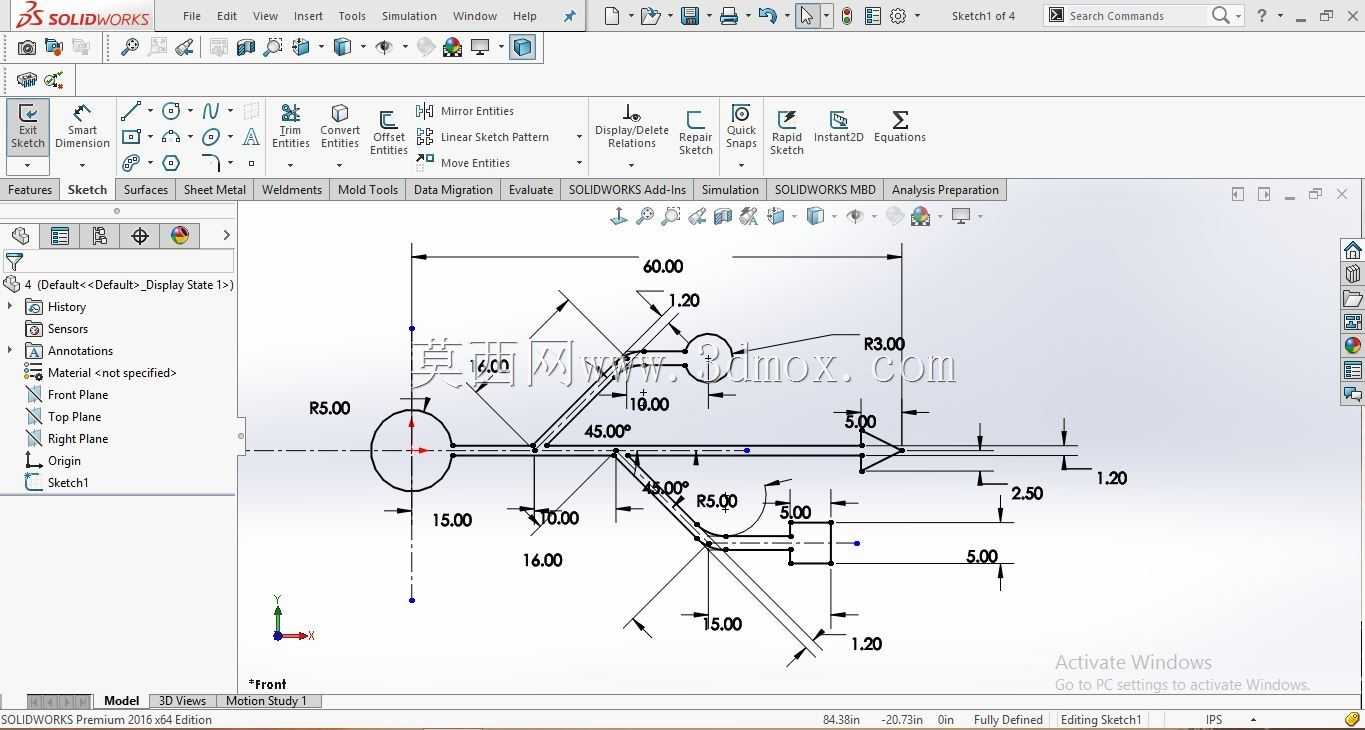The height and width of the screenshot is (730, 1365).
Task: Select the Line sketch tool
Action: (x=131, y=111)
